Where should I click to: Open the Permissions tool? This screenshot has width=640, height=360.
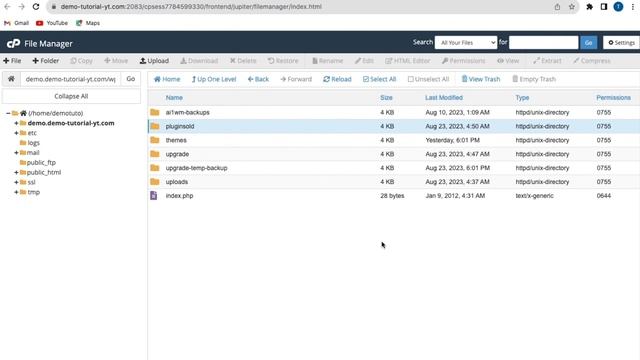point(463,61)
